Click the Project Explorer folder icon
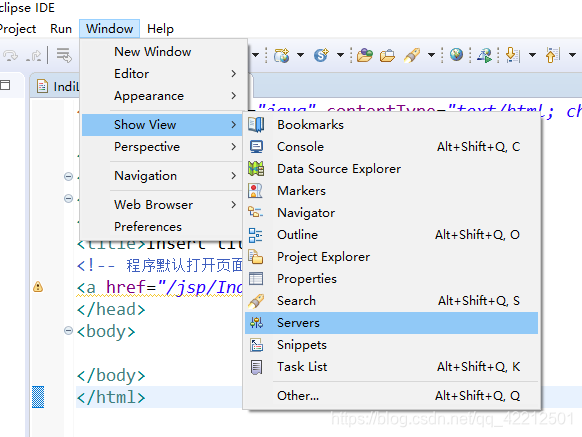 [x=256, y=257]
